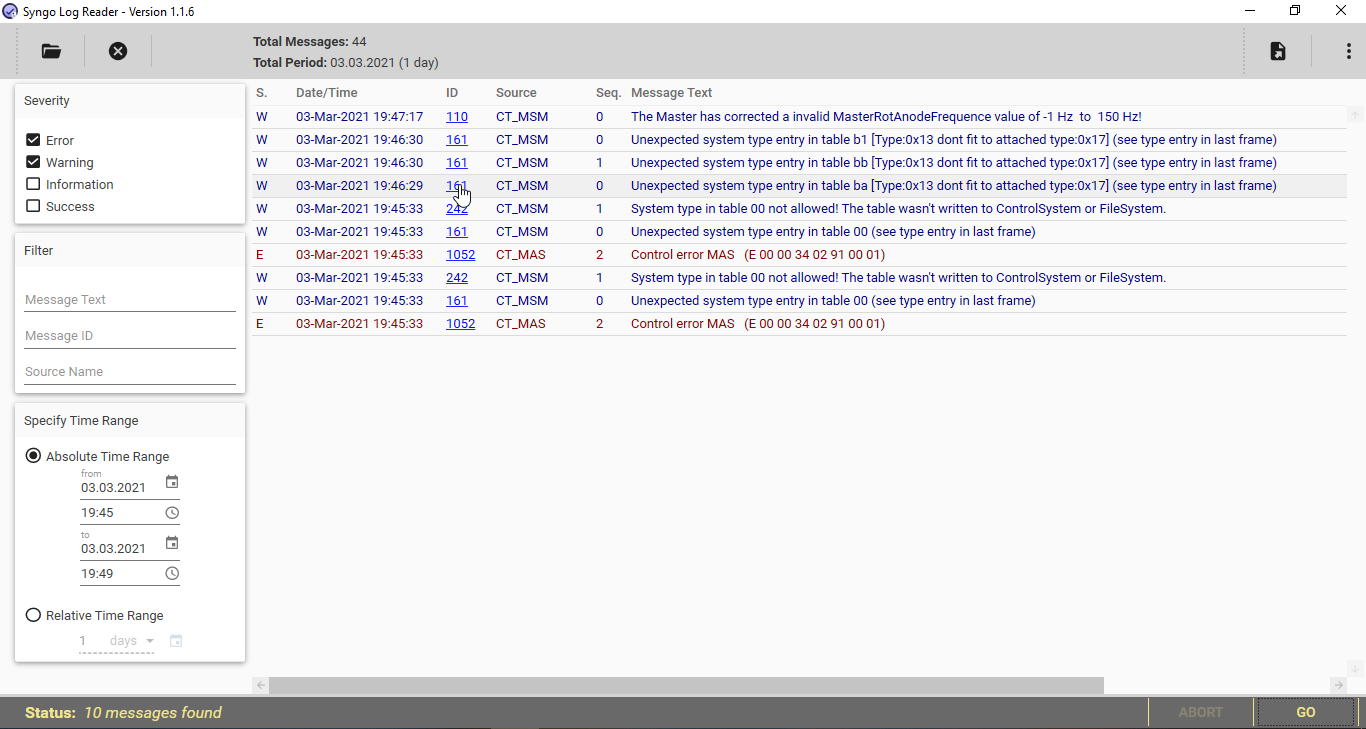Open log file with folder icon
1366x729 pixels.
coord(51,51)
